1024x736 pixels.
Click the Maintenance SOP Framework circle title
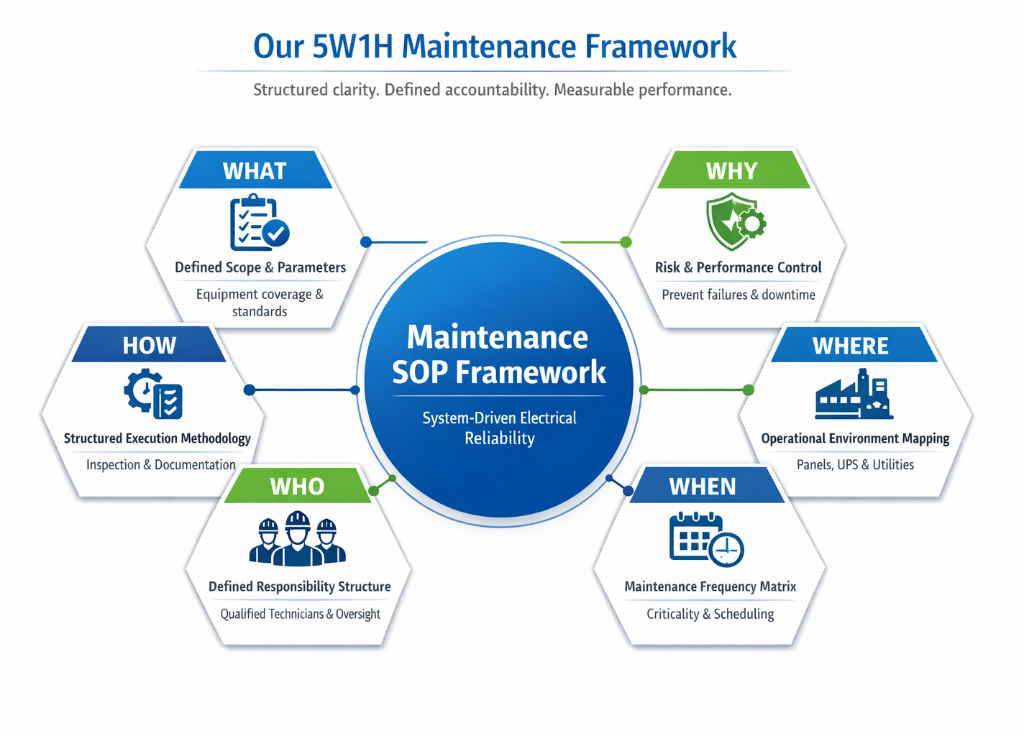tap(497, 353)
